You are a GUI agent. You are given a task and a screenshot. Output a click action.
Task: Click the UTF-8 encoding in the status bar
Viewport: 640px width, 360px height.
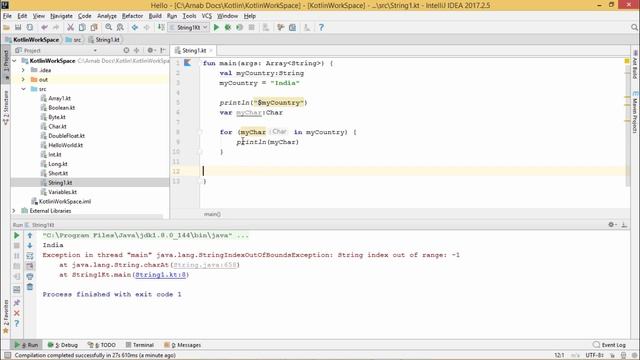click(595, 356)
